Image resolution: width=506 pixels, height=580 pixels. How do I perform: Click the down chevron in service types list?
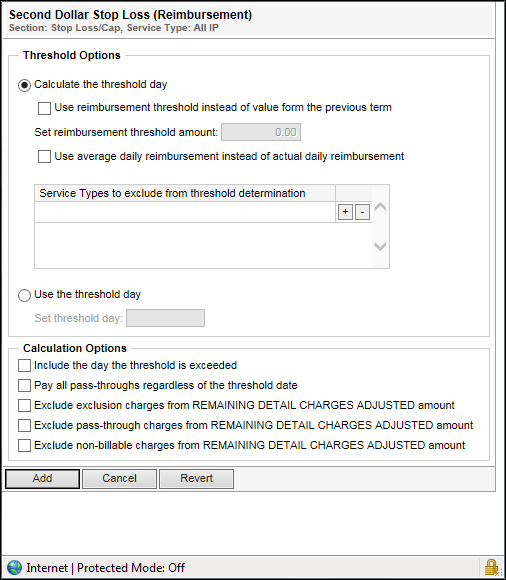click(380, 246)
